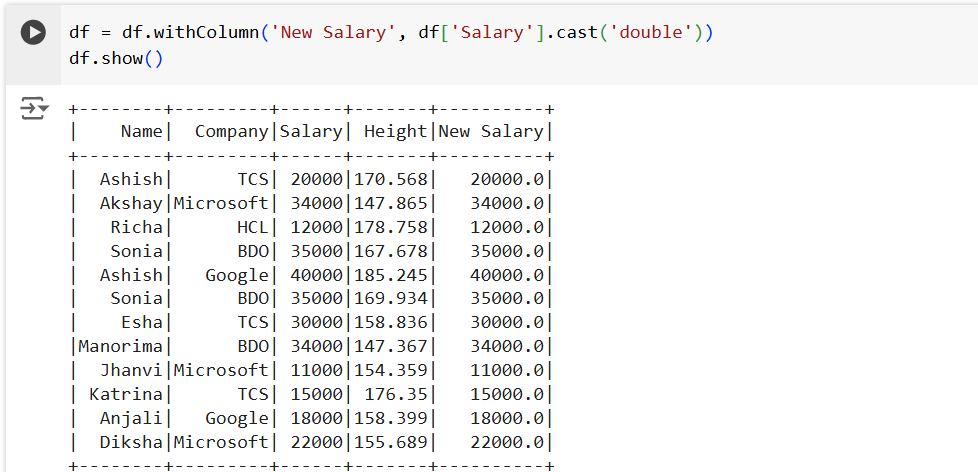Click the Height column header in the output
Image resolution: width=978 pixels, height=472 pixels.
point(395,131)
